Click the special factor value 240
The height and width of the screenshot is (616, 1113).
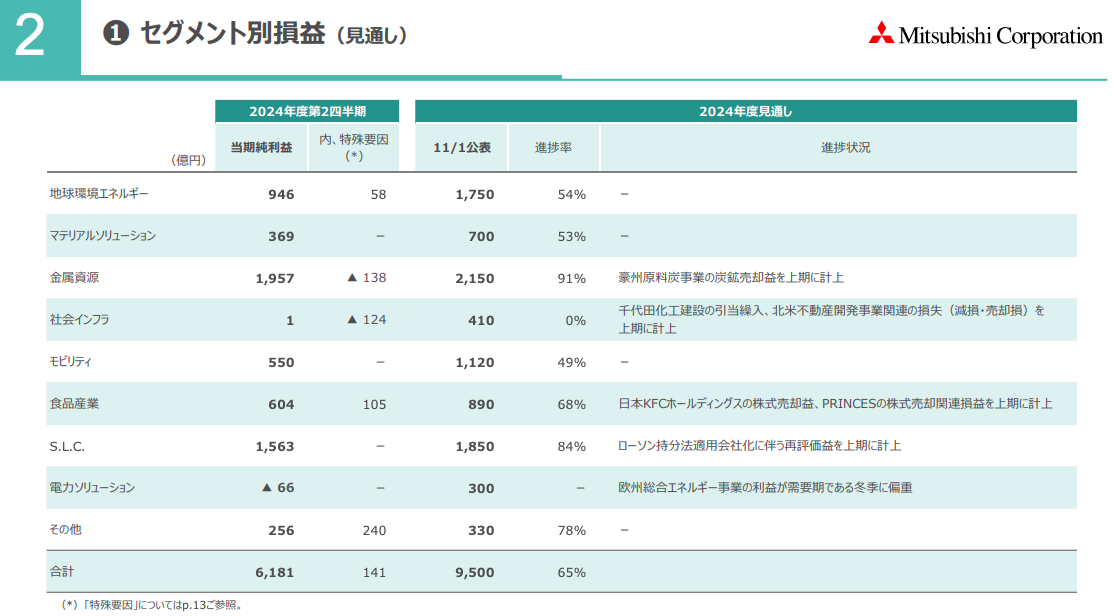(374, 530)
